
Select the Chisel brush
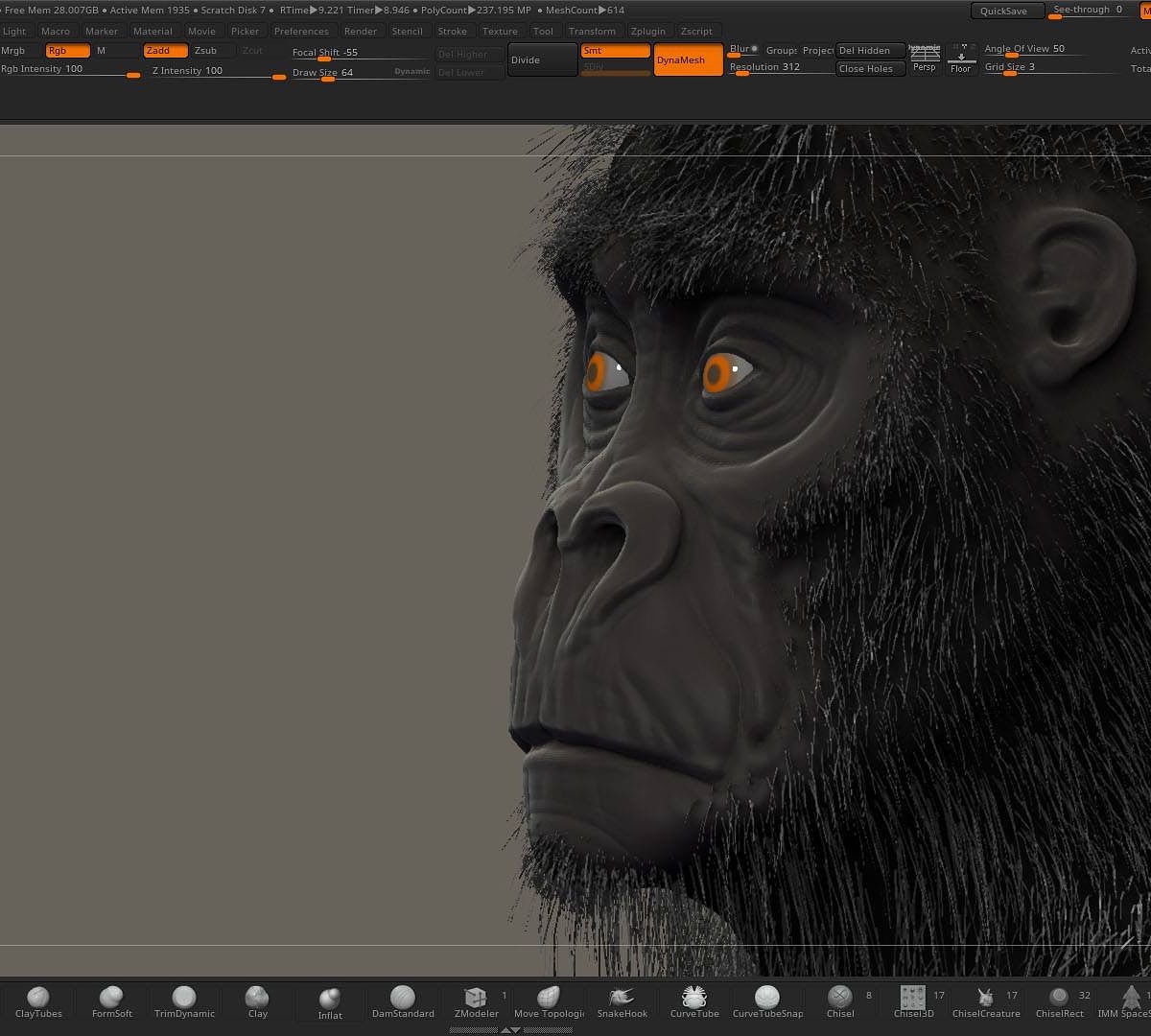click(x=840, y=1001)
